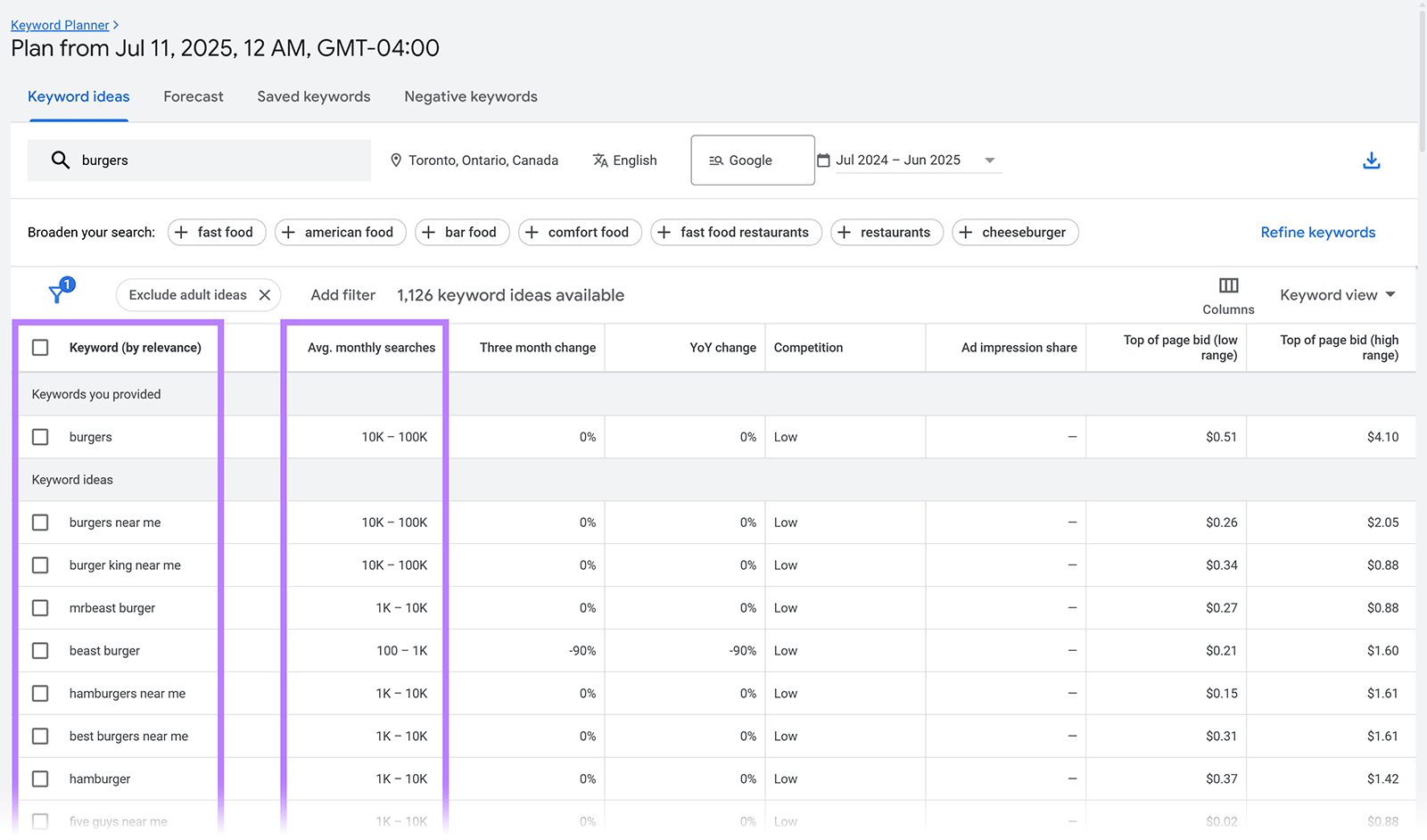1427x840 pixels.
Task: Check the select-all keywords checkbox
Action: point(39,348)
